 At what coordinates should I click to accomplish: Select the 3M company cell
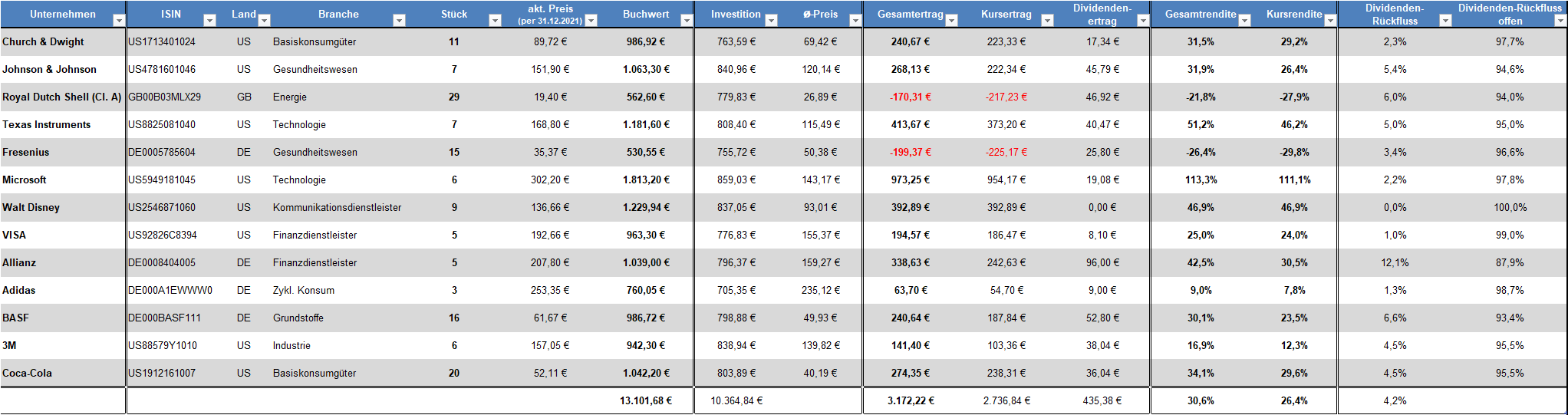63,345
